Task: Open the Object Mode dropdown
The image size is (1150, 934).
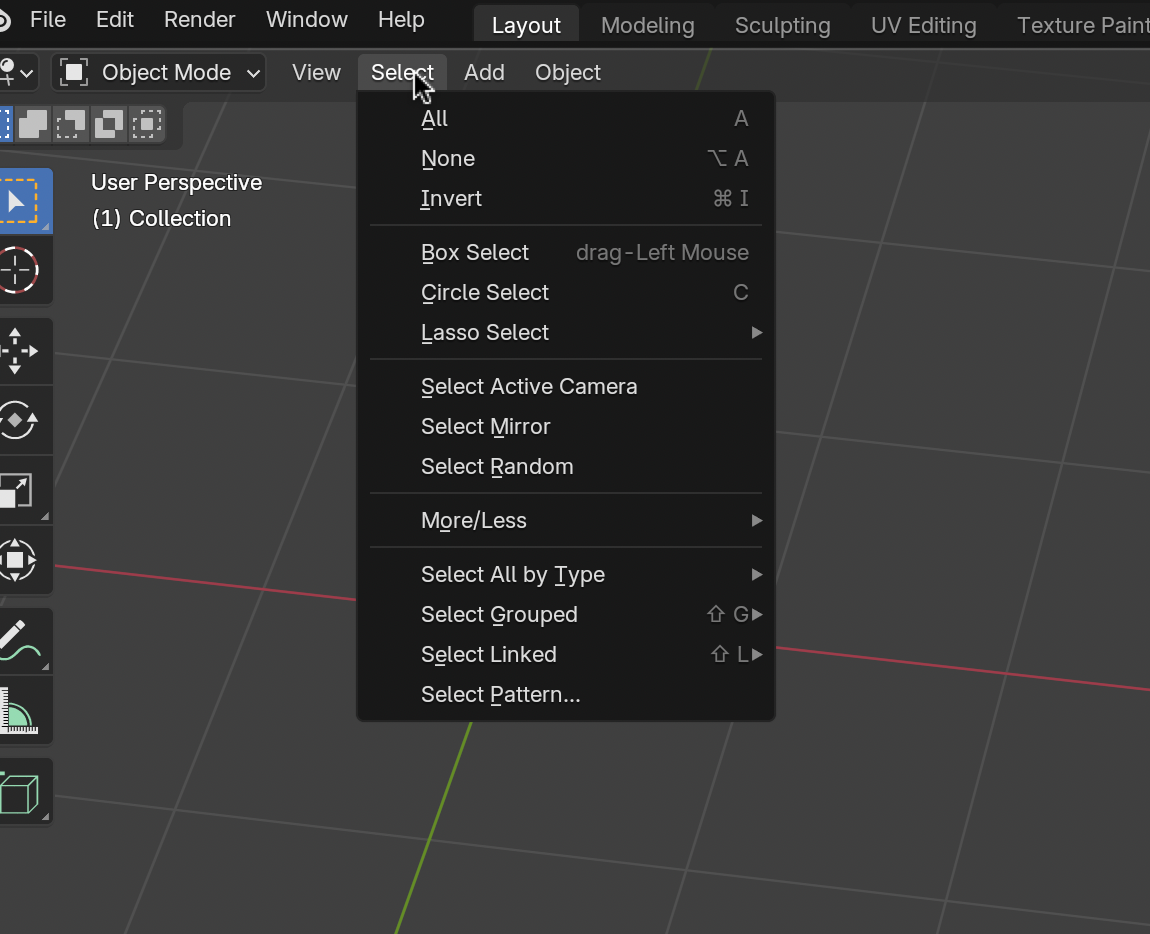Action: pos(158,73)
